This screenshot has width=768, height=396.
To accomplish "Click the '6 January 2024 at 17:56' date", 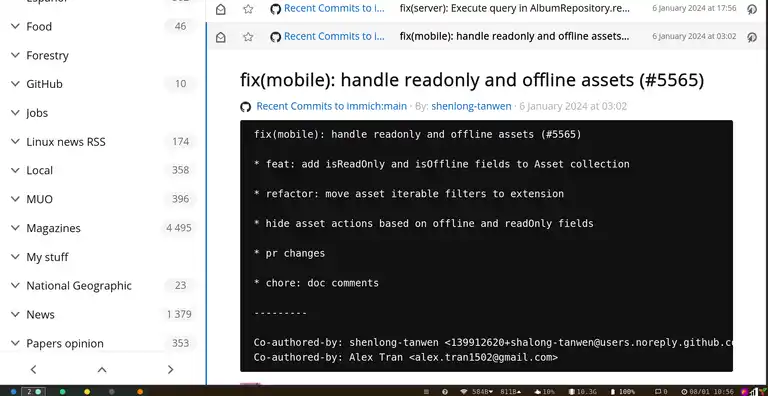I will tap(694, 8).
